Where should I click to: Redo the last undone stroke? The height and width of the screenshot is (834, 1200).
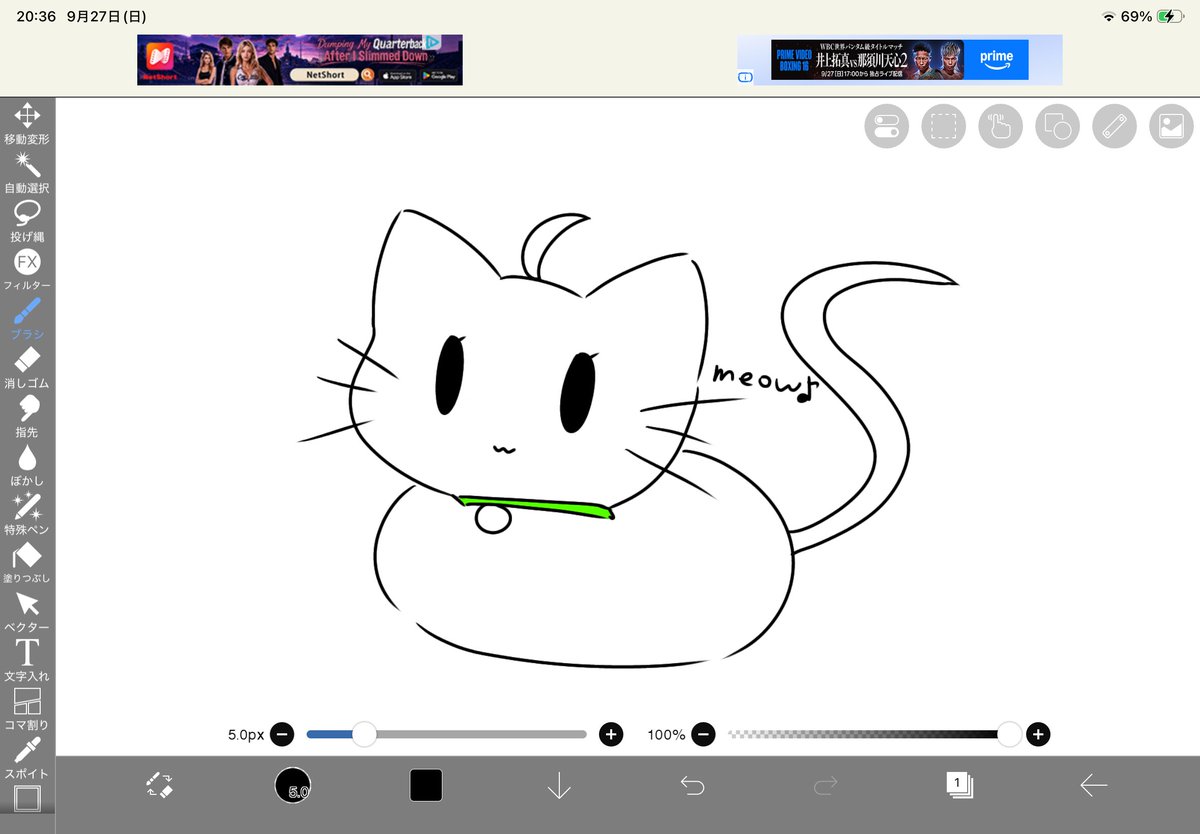tap(825, 786)
